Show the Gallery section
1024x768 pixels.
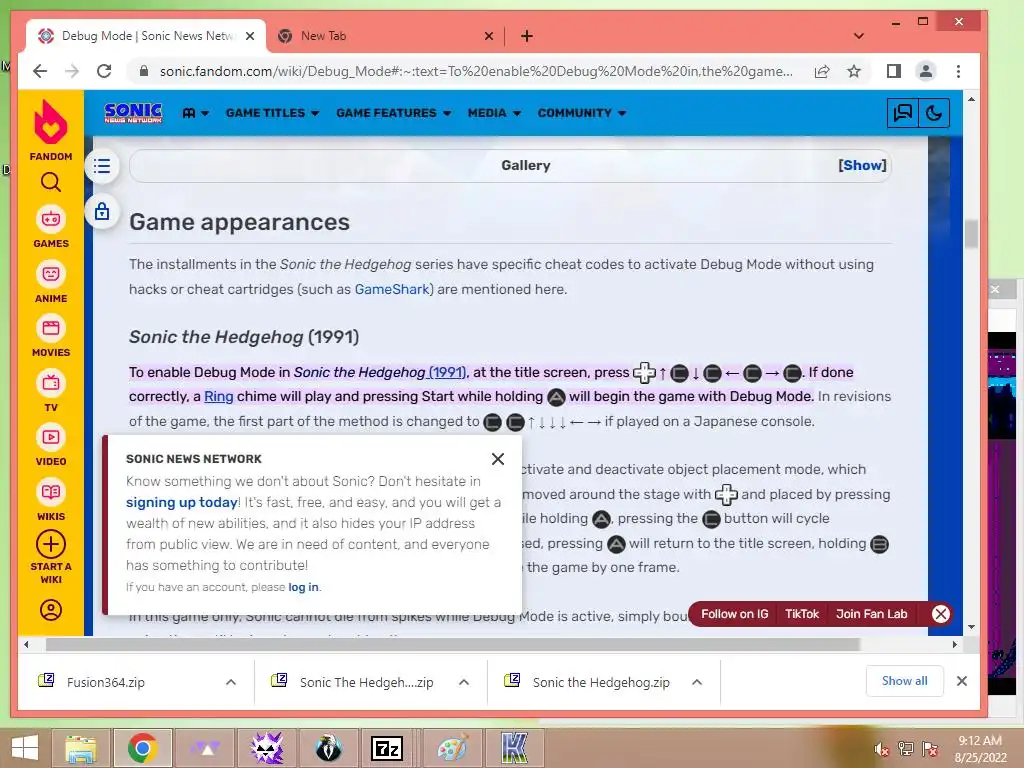pyautogui.click(x=862, y=166)
